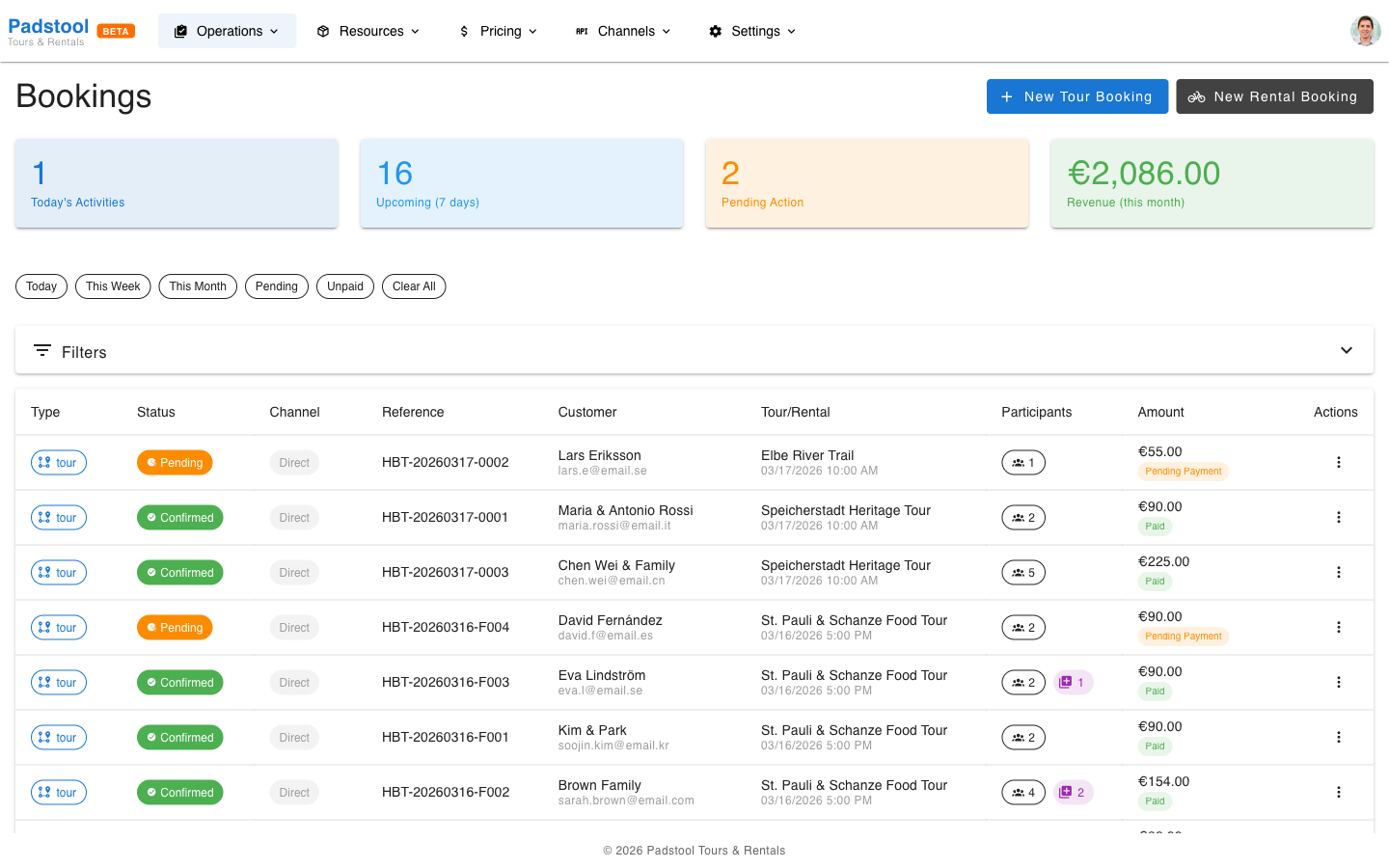This screenshot has height=868, width=1389.
Task: Click the Pending Action summary card
Action: 867,183
